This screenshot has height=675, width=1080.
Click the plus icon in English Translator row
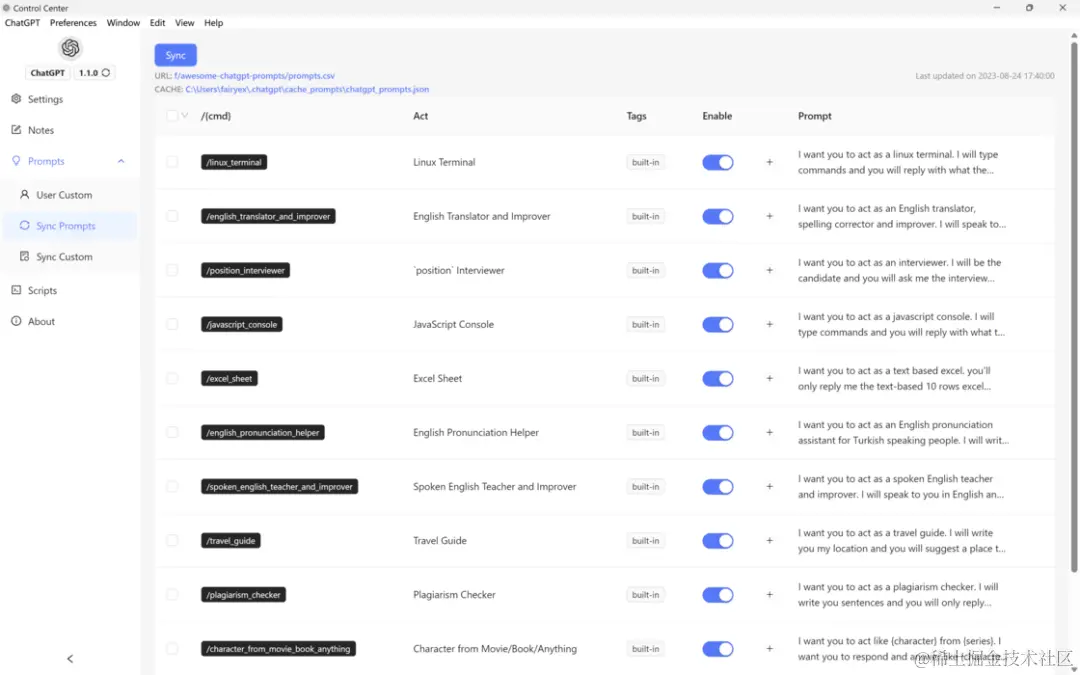click(769, 216)
